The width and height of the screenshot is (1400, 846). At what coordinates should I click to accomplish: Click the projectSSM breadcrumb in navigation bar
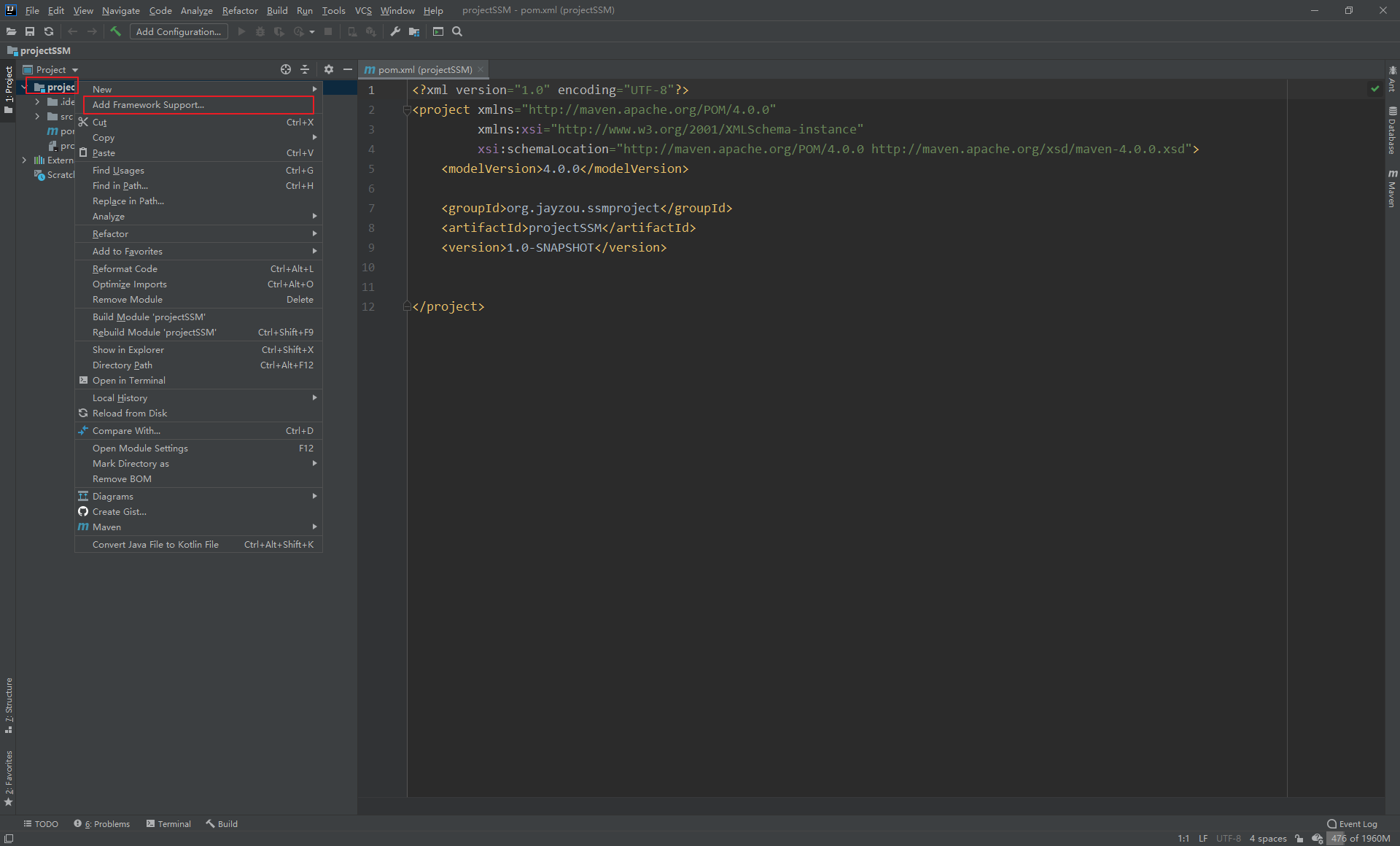pos(39,50)
